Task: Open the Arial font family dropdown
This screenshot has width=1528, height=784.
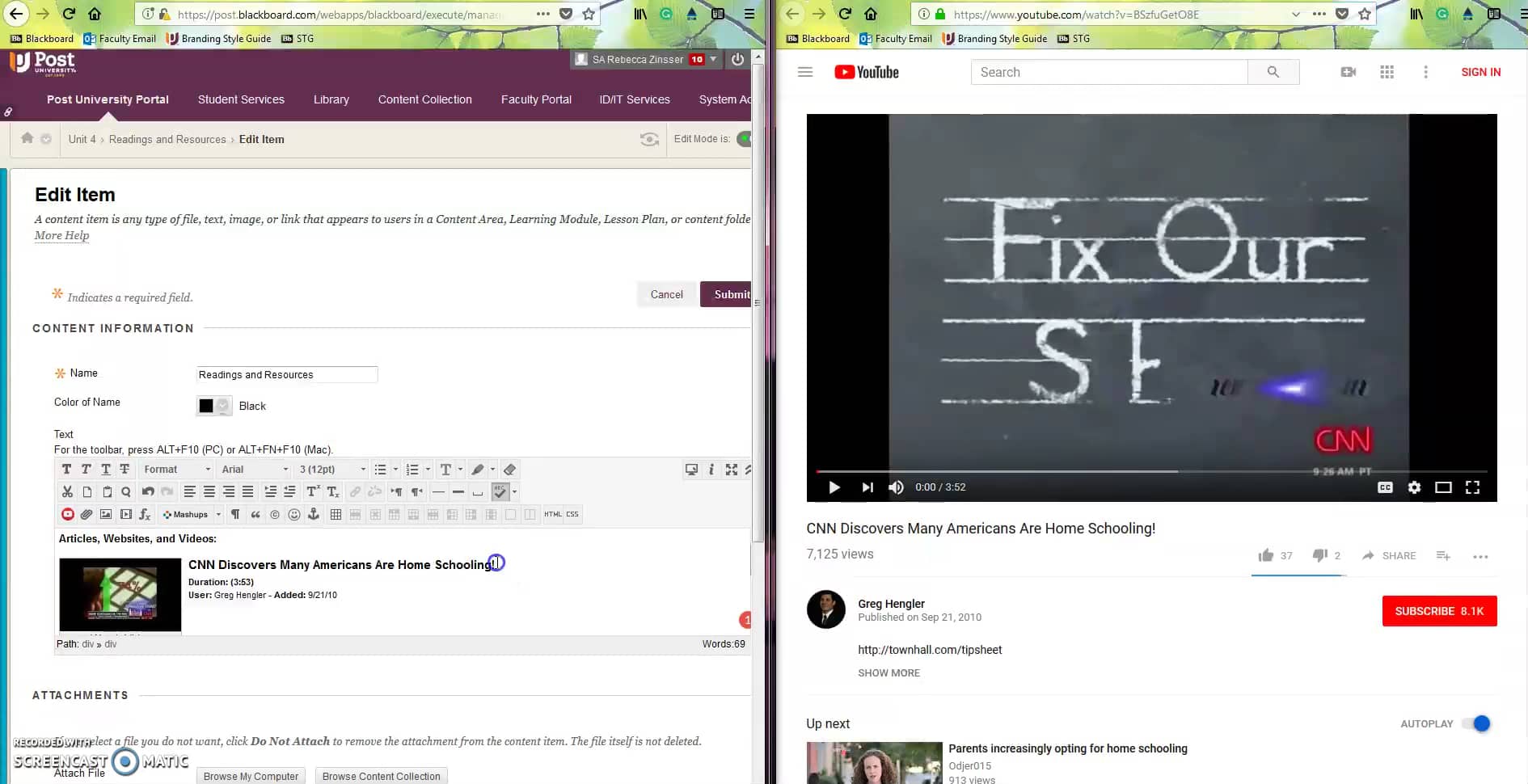Action: tap(255, 470)
